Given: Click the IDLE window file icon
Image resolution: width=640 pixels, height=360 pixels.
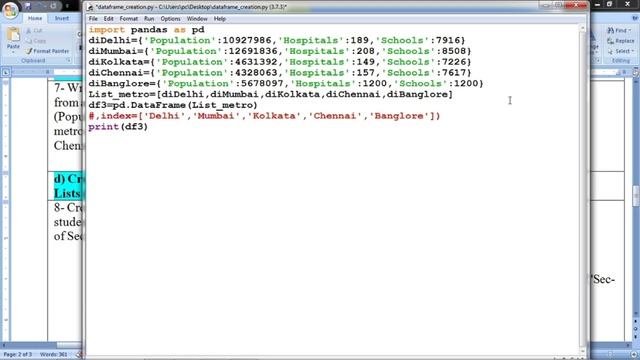Looking at the screenshot, I should 91,7.
